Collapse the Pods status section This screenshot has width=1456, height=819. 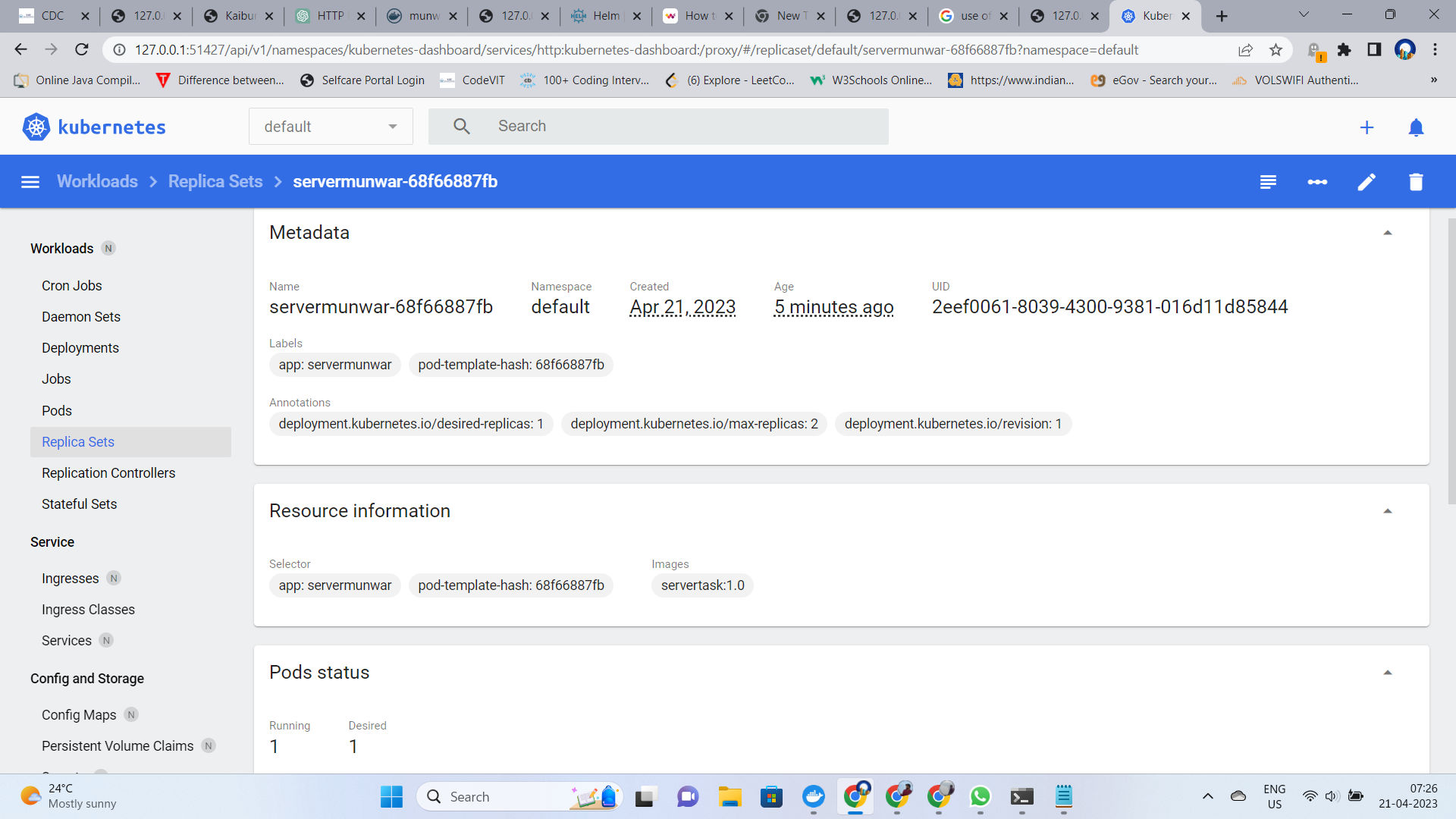click(x=1389, y=672)
